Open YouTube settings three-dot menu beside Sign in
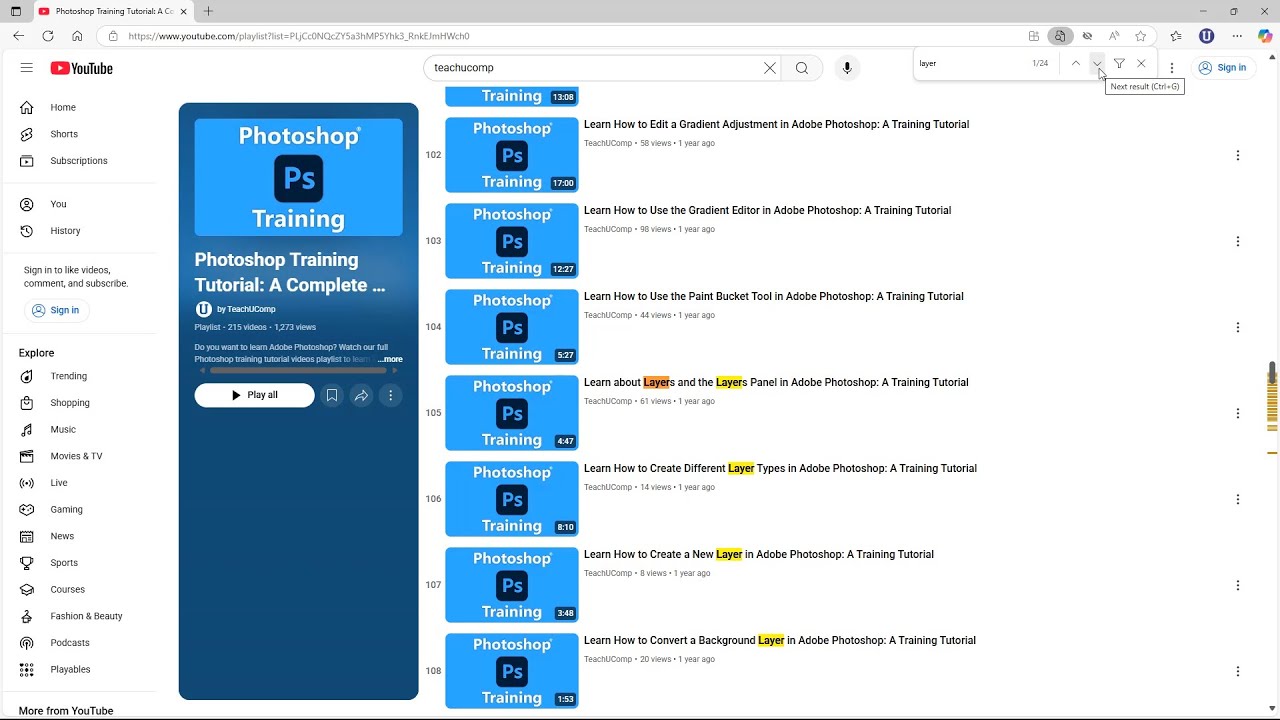1280x720 pixels. point(1172,68)
